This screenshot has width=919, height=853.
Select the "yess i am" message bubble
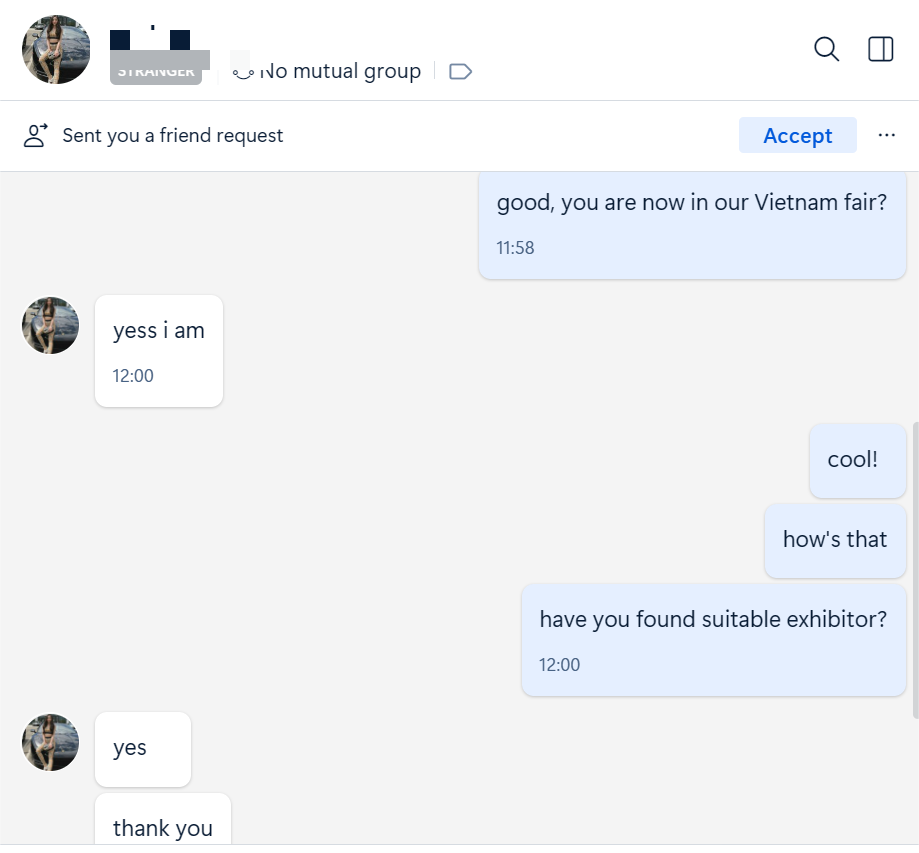pyautogui.click(x=159, y=331)
